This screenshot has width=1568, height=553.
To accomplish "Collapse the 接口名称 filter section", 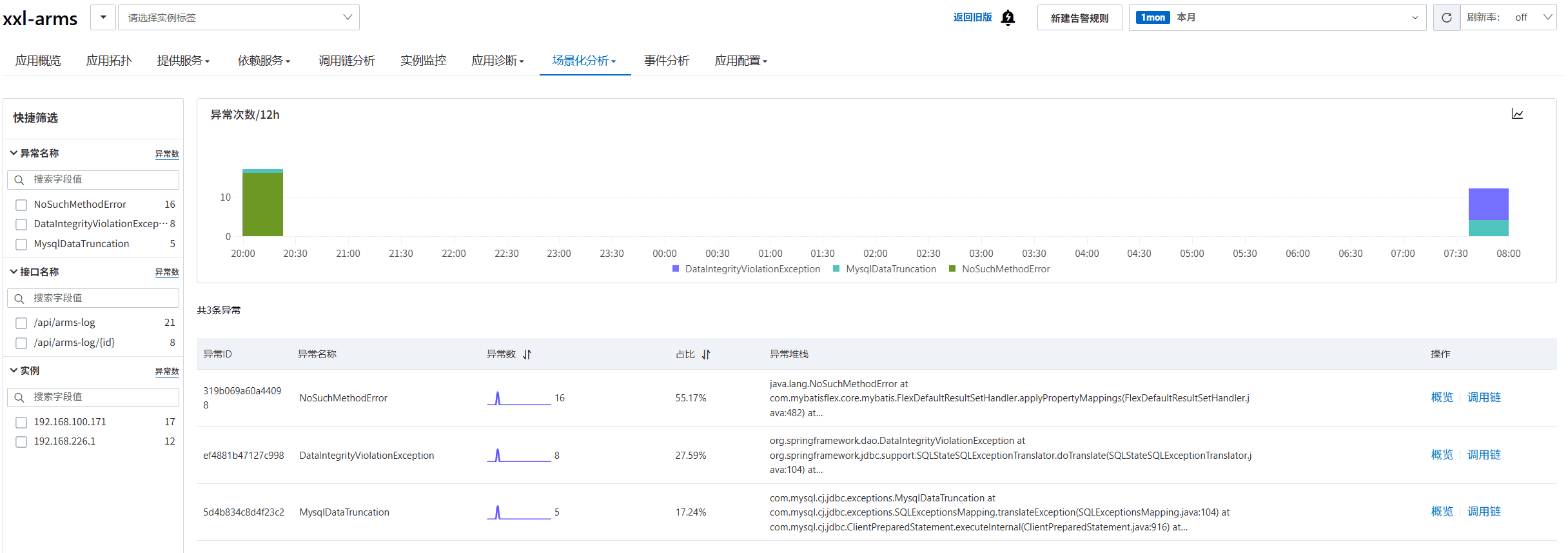I will [x=14, y=272].
